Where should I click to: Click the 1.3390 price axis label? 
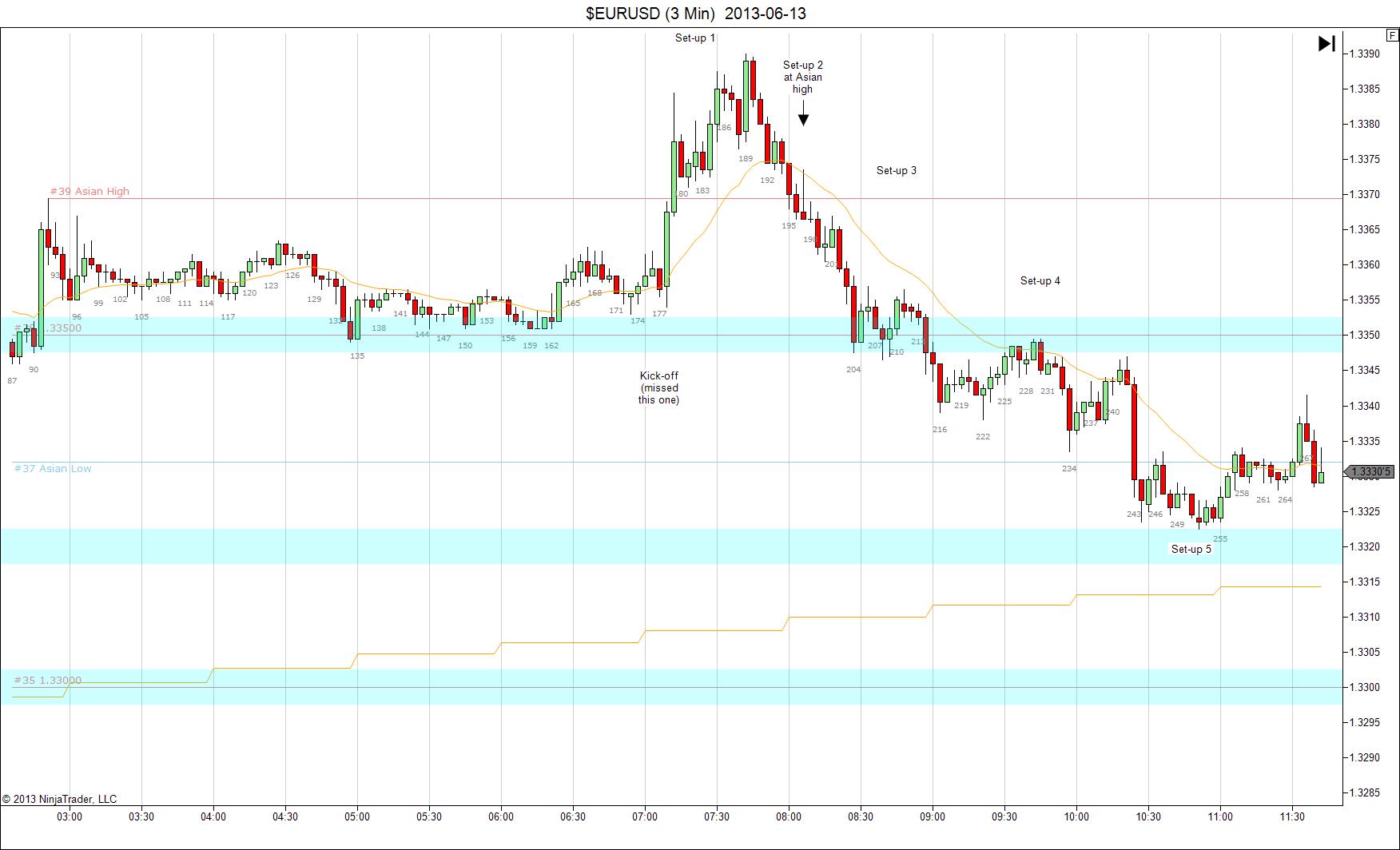tap(1364, 54)
